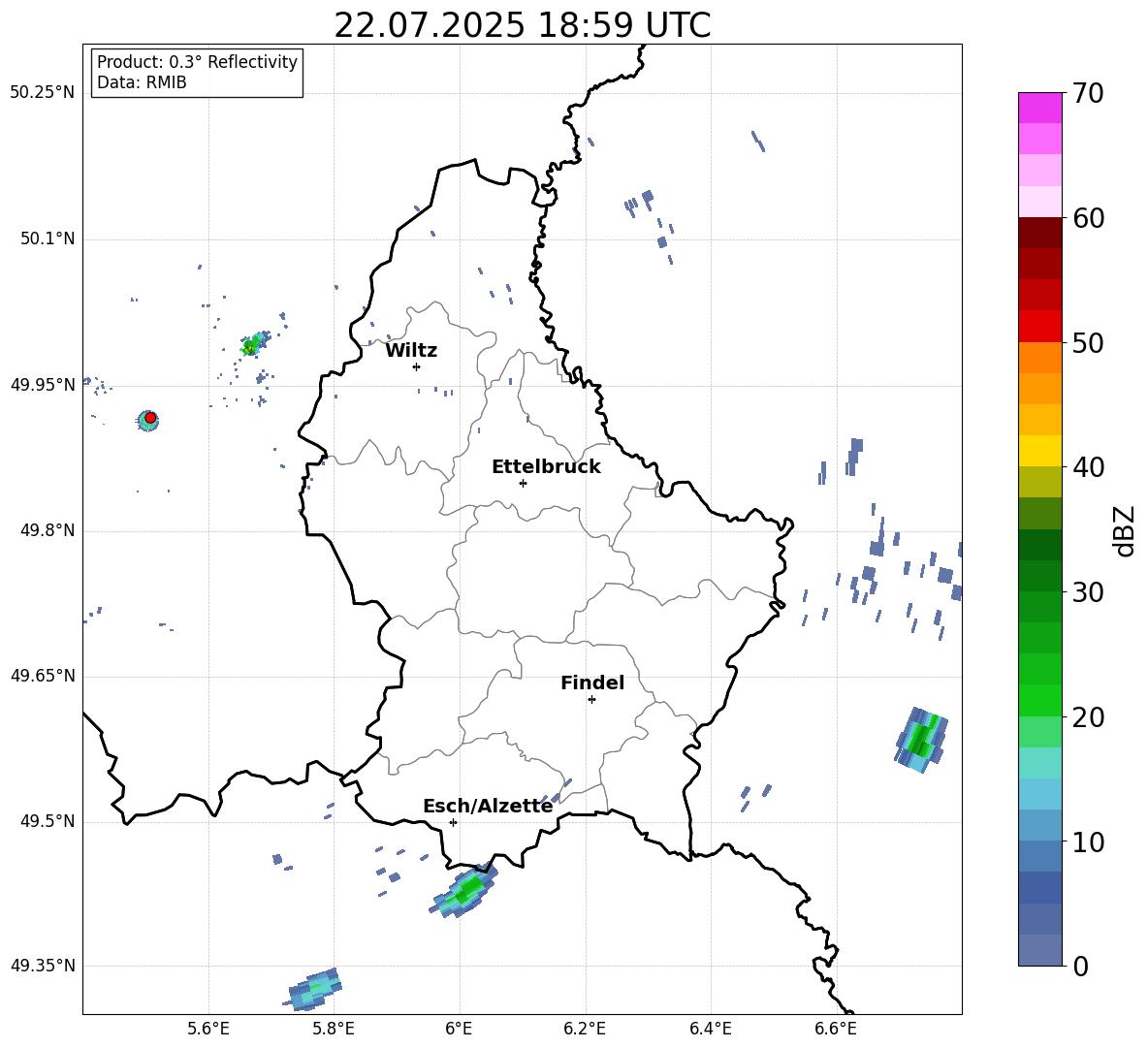Click the 20 tick on the colorbar
The height and width of the screenshot is (1048, 1148).
pyautogui.click(x=1088, y=717)
